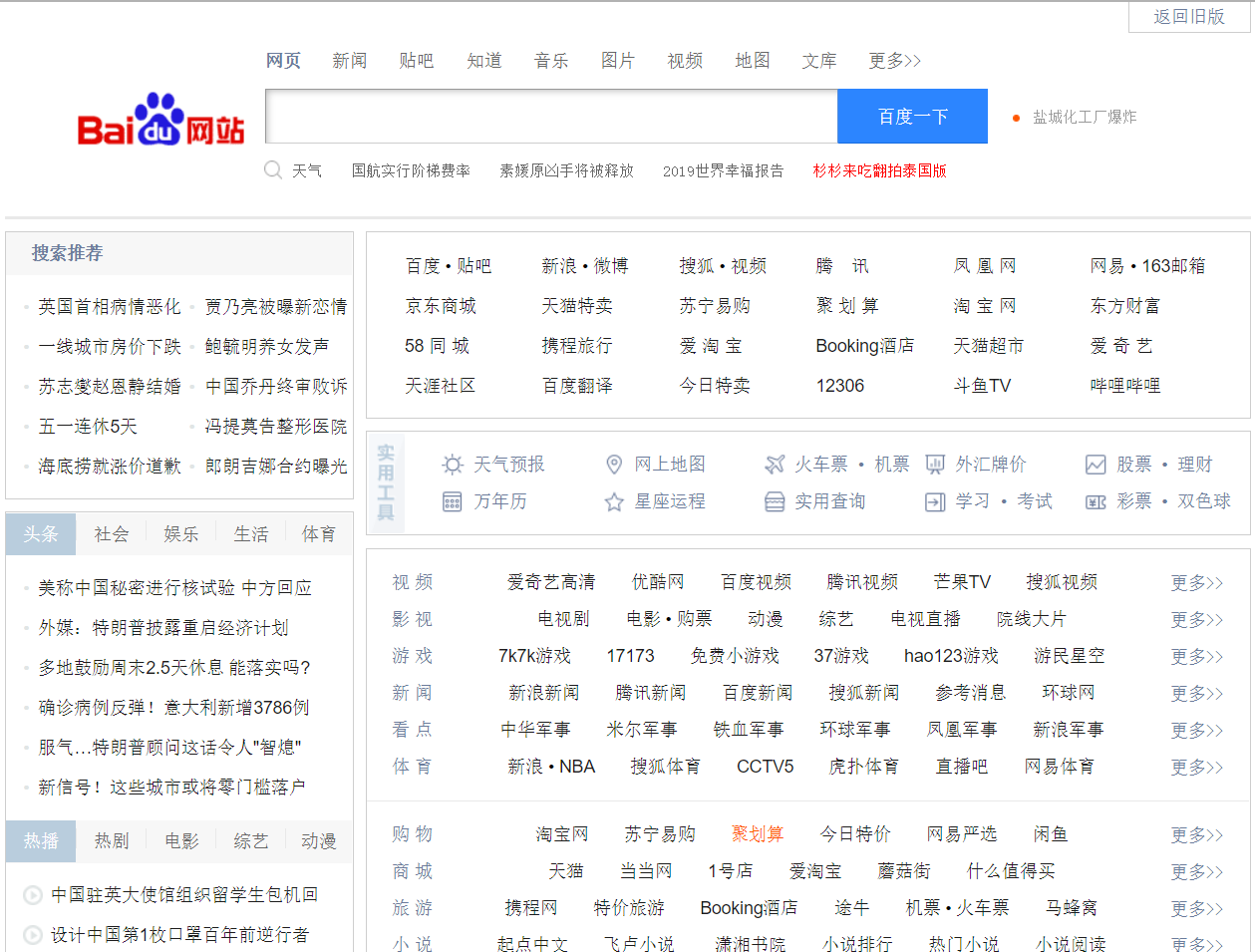Switch to the 贴吧 search tab
Screen dimensions: 1255x952
416,61
